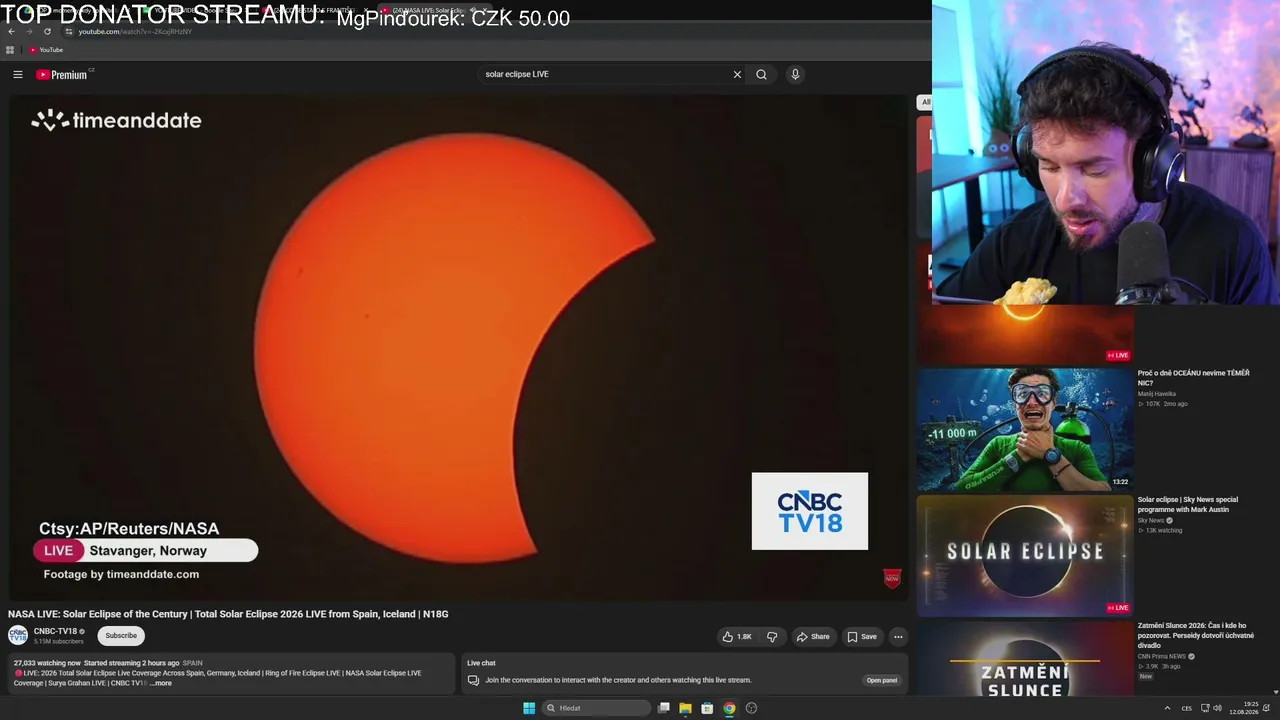Open 'Solar eclipse | Sky News special' title
The image size is (1280, 720).
[1187, 504]
